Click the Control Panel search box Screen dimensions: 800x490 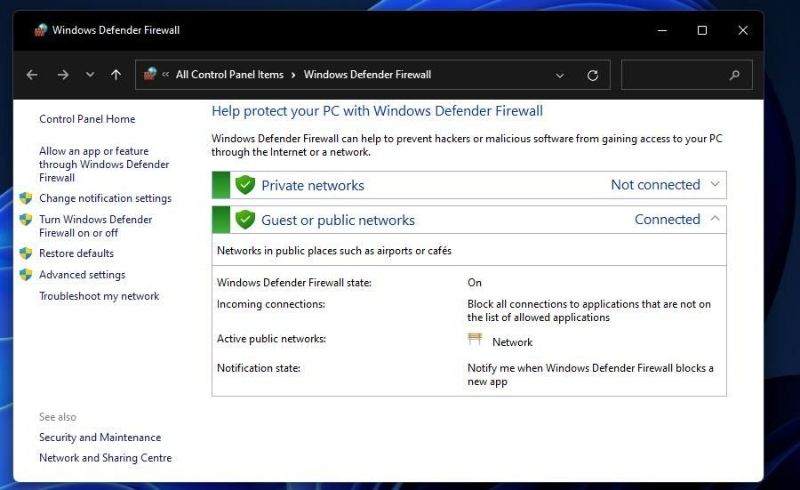click(x=675, y=75)
